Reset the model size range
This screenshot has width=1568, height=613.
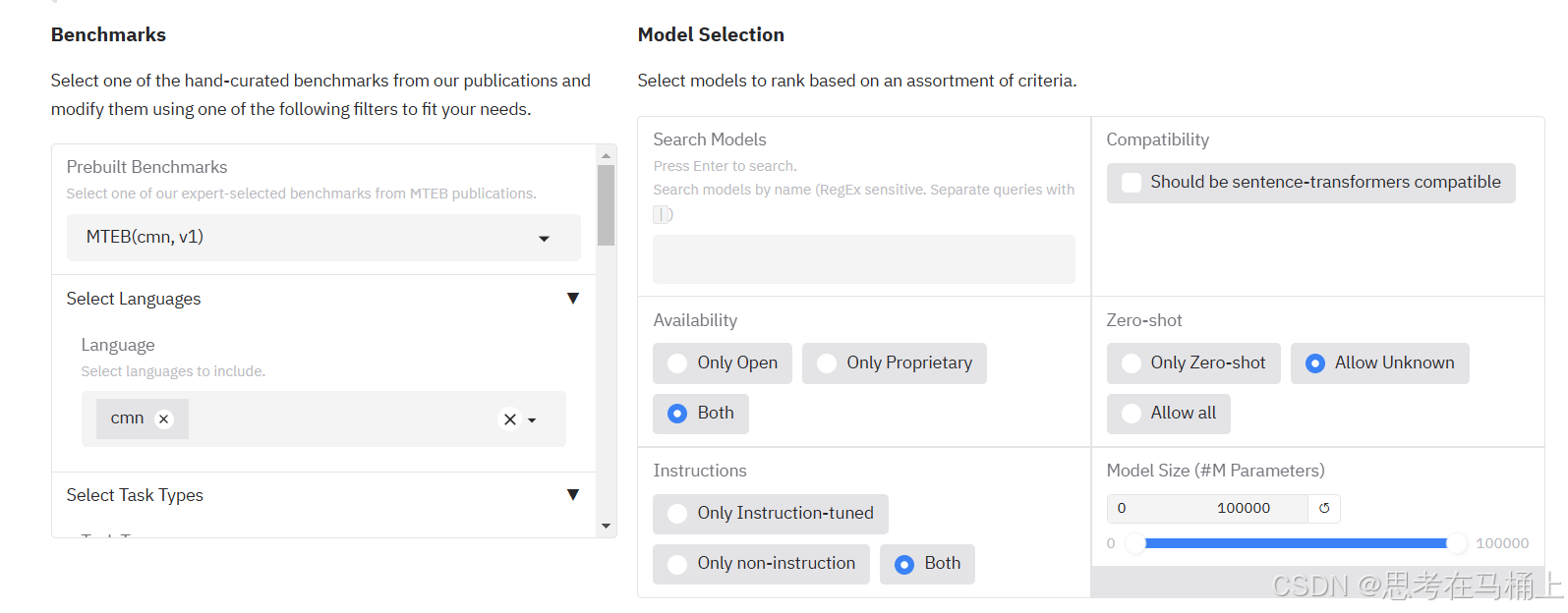[x=1324, y=508]
